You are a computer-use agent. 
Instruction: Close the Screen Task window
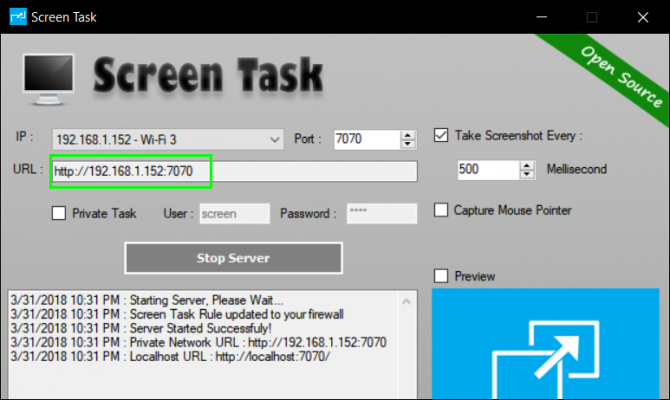[643, 17]
